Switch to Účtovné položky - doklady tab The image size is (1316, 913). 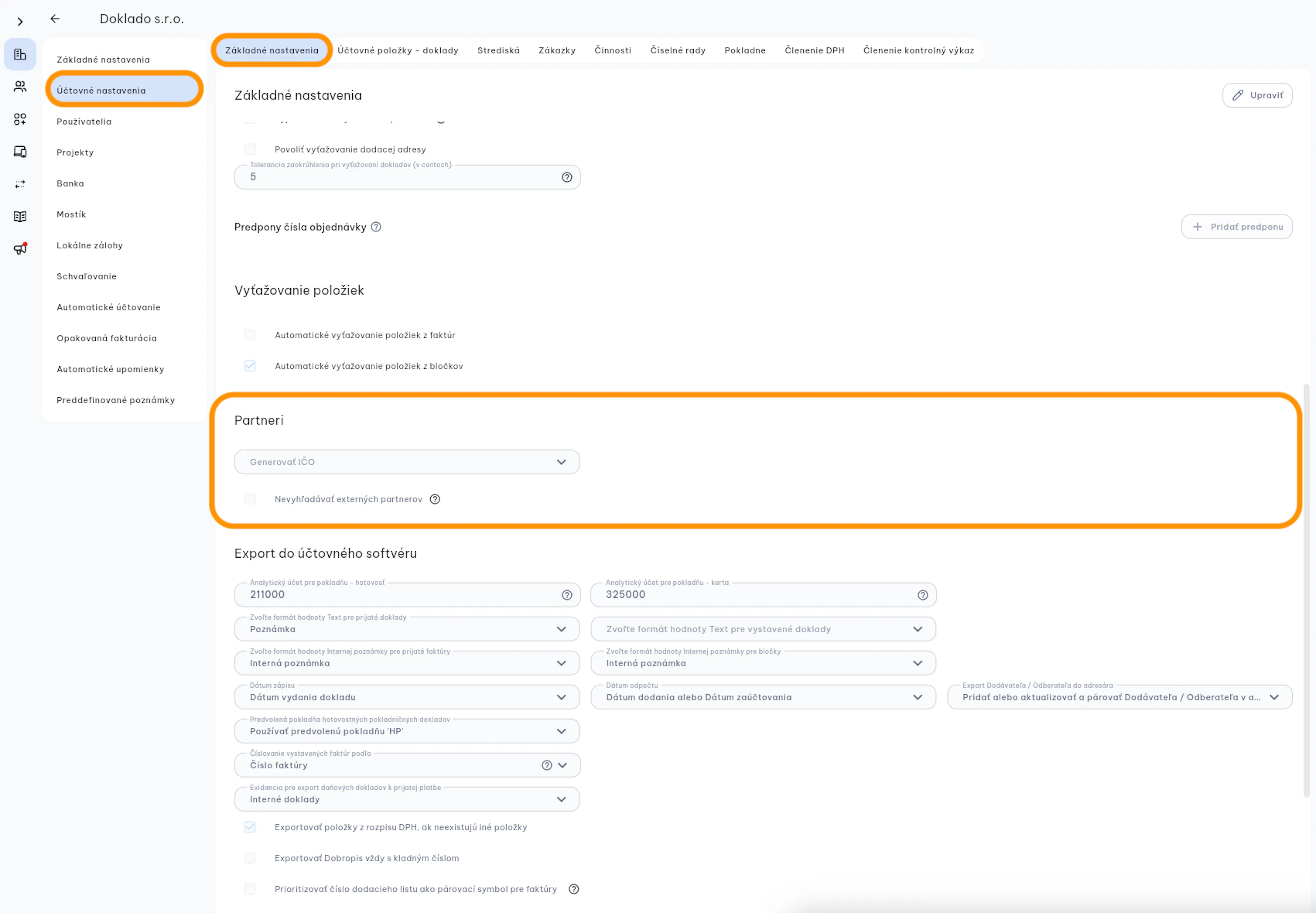(x=398, y=50)
